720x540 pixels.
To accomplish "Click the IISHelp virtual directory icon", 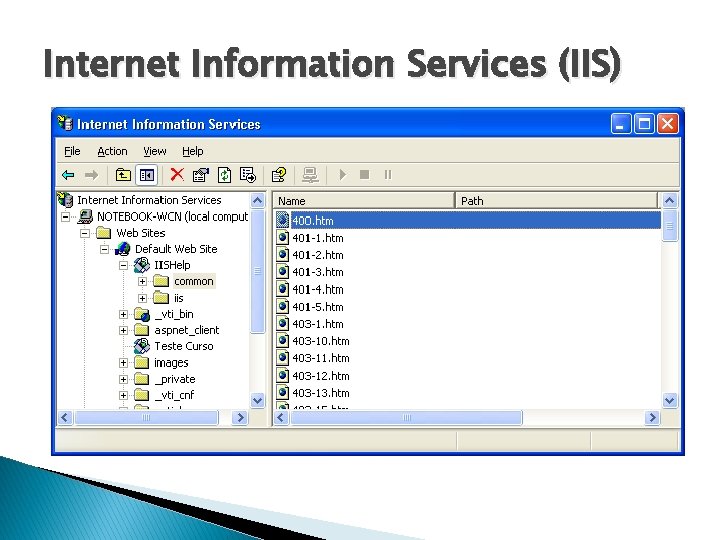I will click(x=142, y=265).
